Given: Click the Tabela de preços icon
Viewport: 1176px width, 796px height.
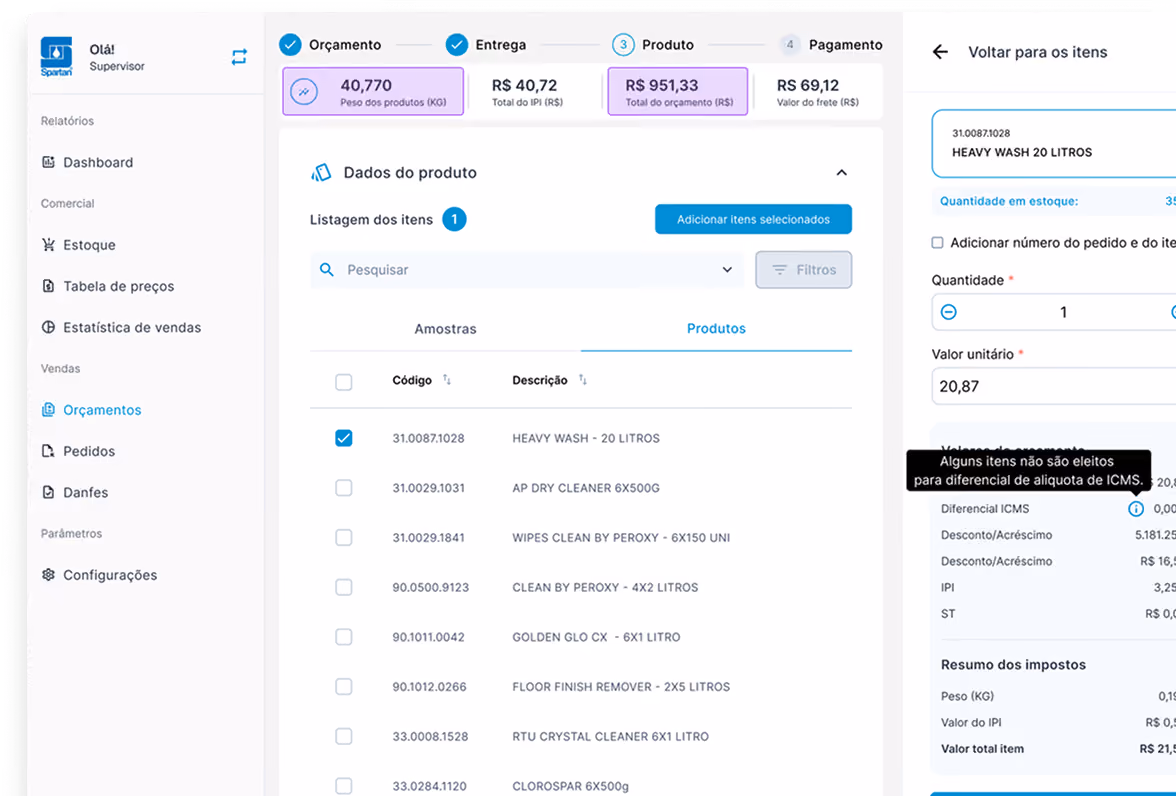Looking at the screenshot, I should coord(48,286).
